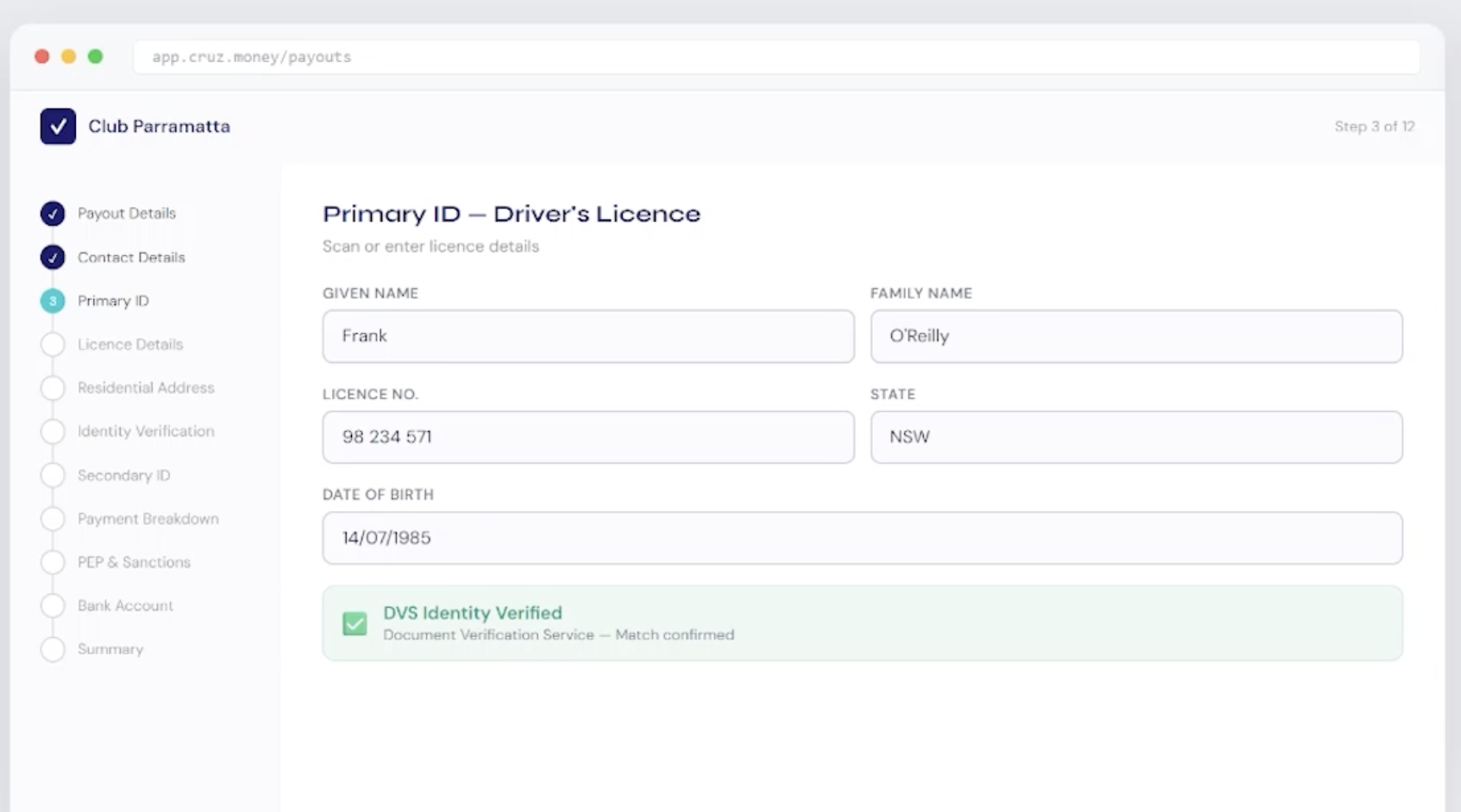Click the Identity Verification step circle

click(x=53, y=431)
